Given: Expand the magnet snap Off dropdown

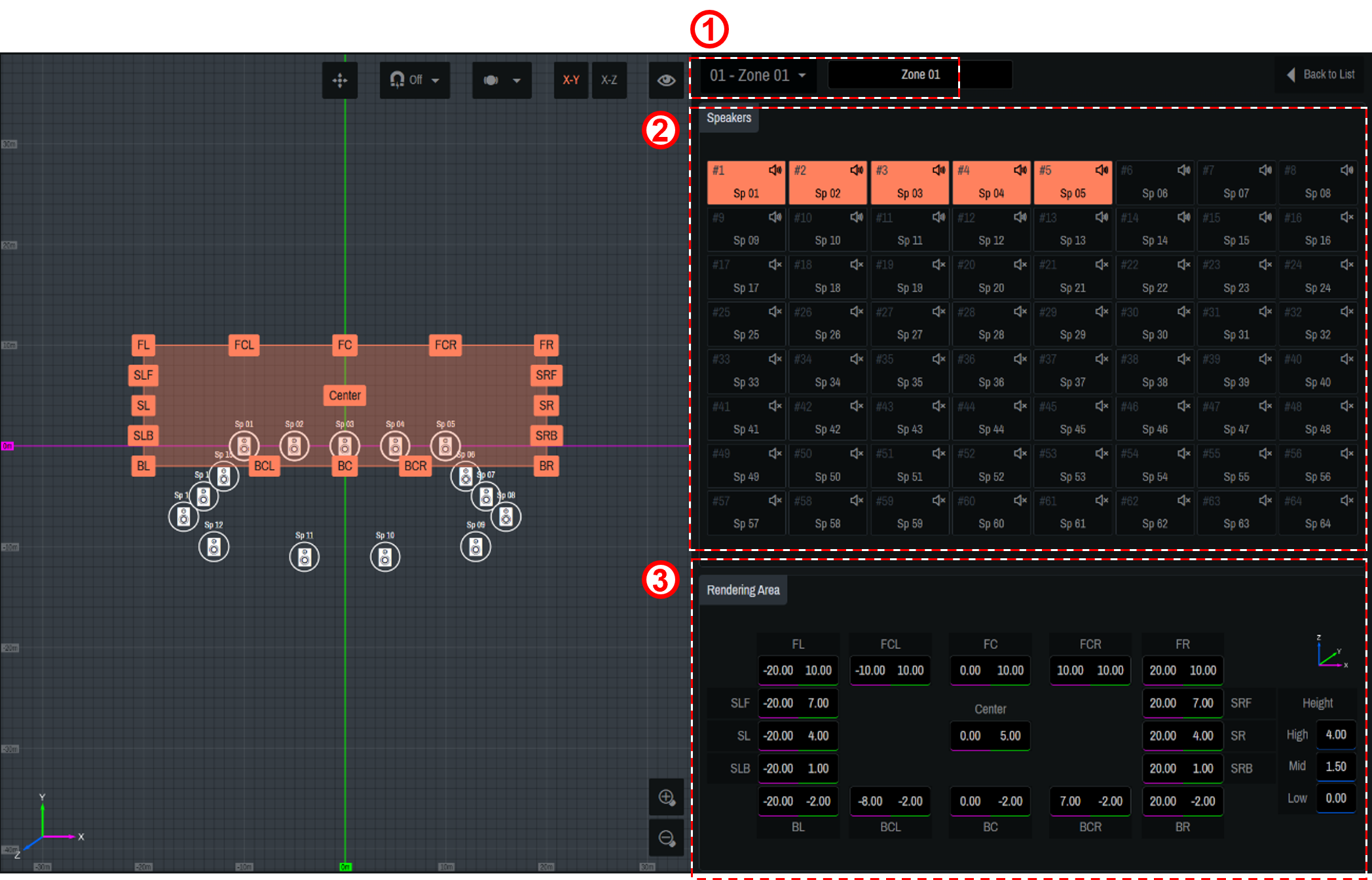Looking at the screenshot, I should (x=415, y=80).
